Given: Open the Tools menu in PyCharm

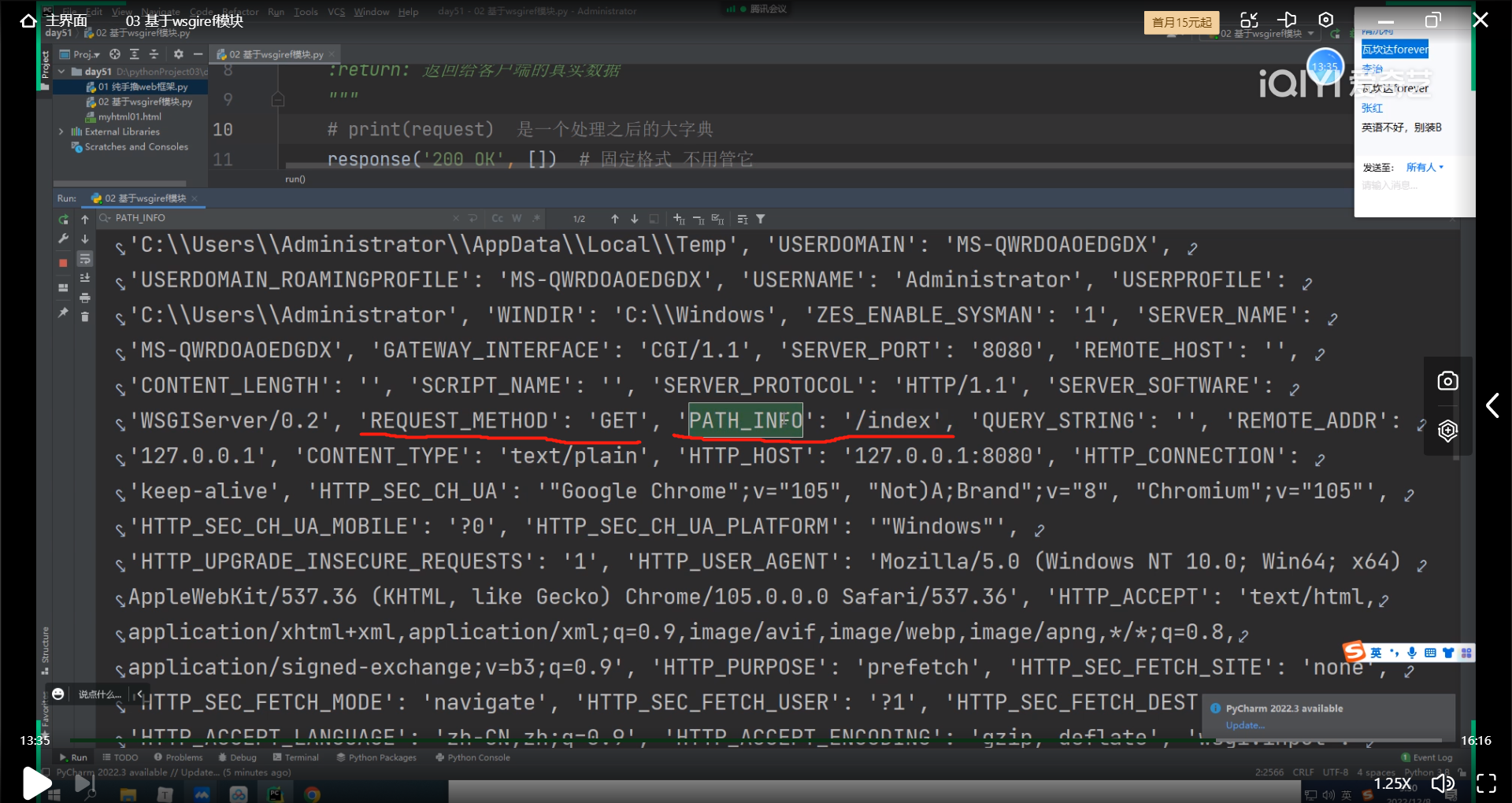Looking at the screenshot, I should (306, 12).
